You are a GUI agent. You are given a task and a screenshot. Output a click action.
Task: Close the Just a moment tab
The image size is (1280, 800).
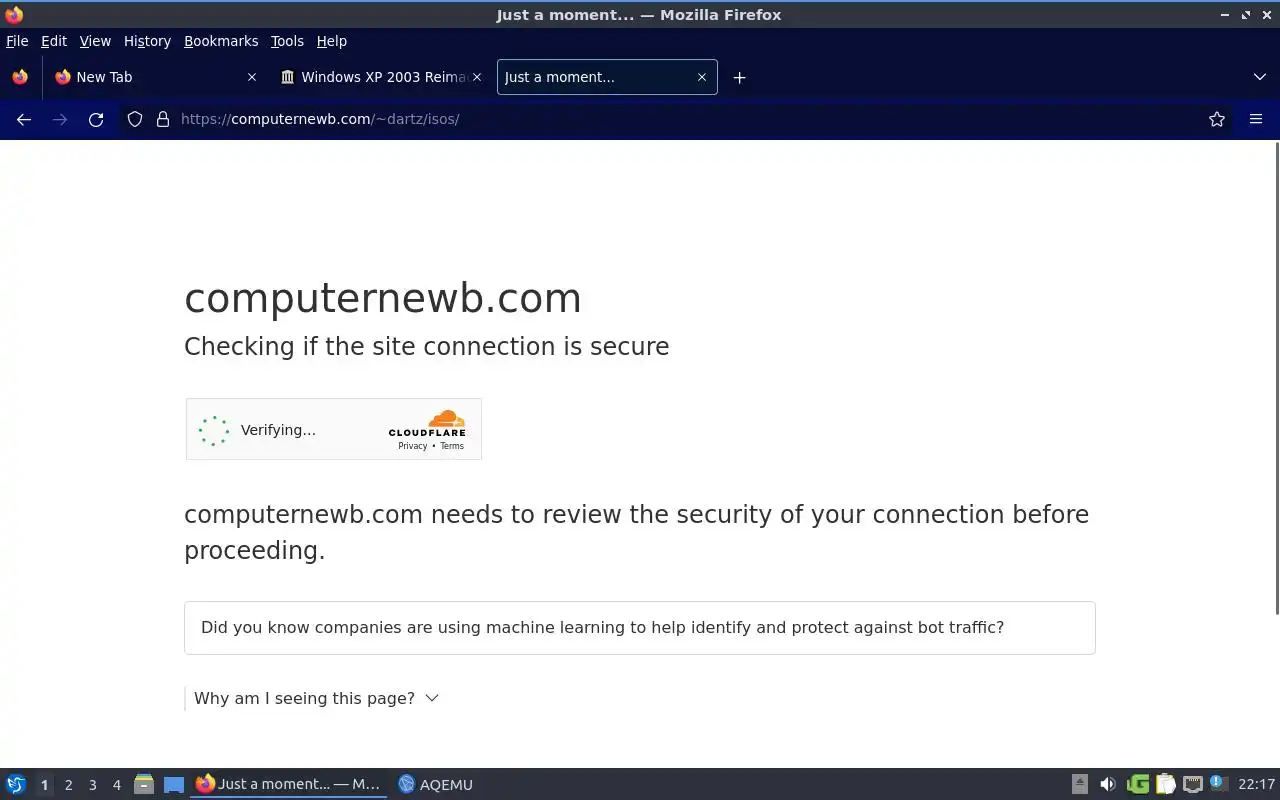pyautogui.click(x=702, y=77)
